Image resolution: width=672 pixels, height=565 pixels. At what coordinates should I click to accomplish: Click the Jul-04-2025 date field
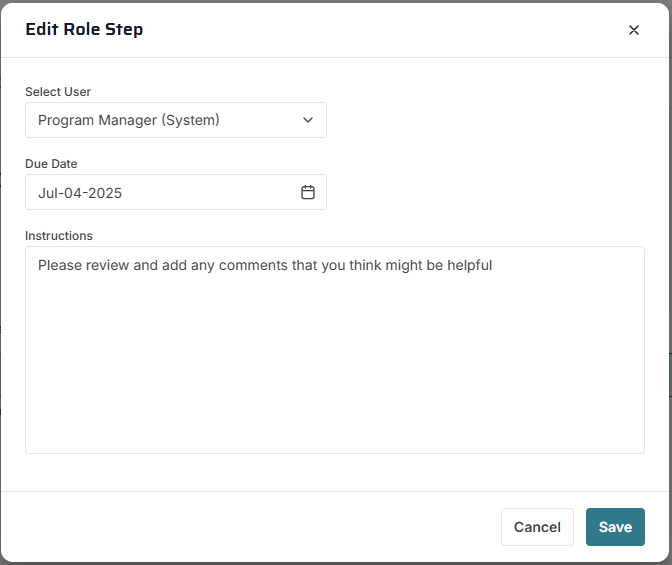pyautogui.click(x=160, y=193)
